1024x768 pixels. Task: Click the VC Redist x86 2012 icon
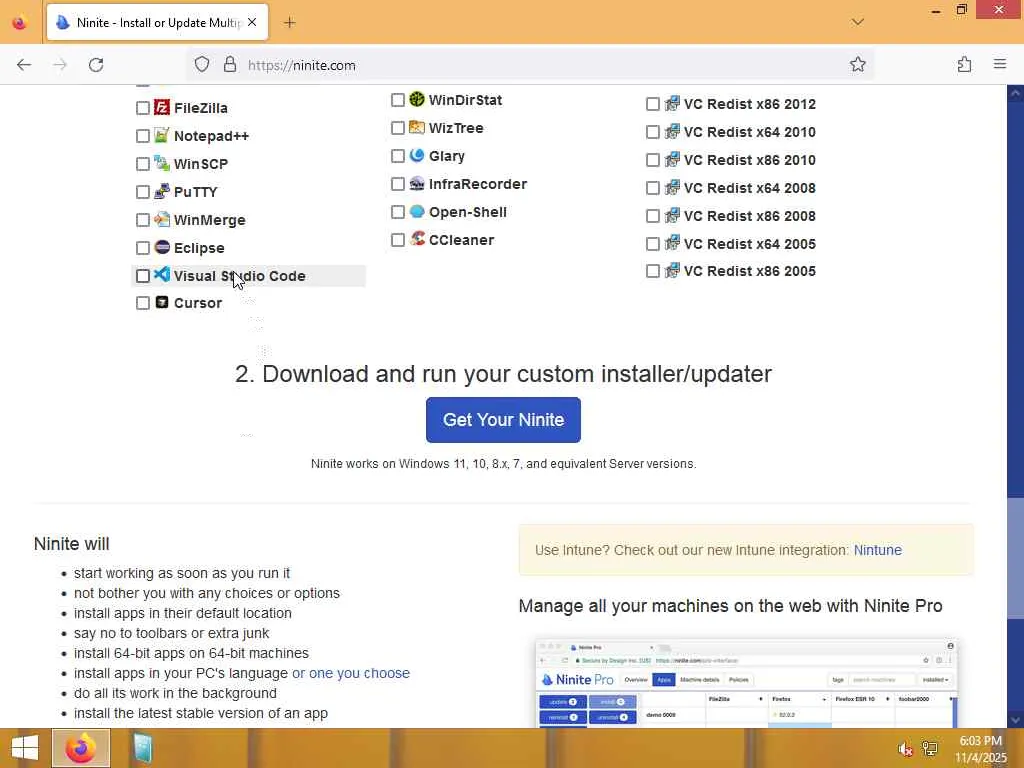(672, 103)
